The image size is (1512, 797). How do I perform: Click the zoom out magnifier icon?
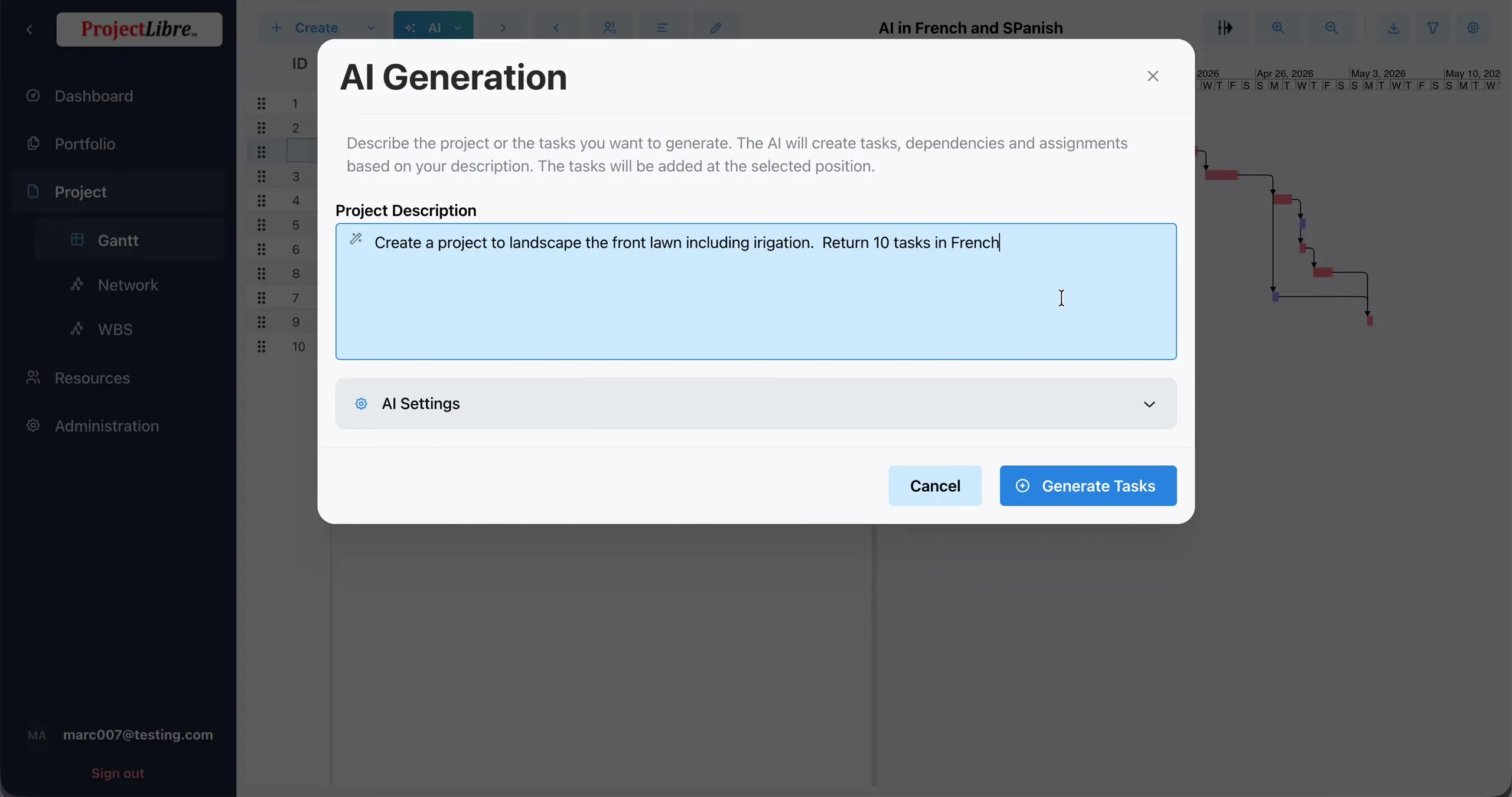coord(1331,28)
